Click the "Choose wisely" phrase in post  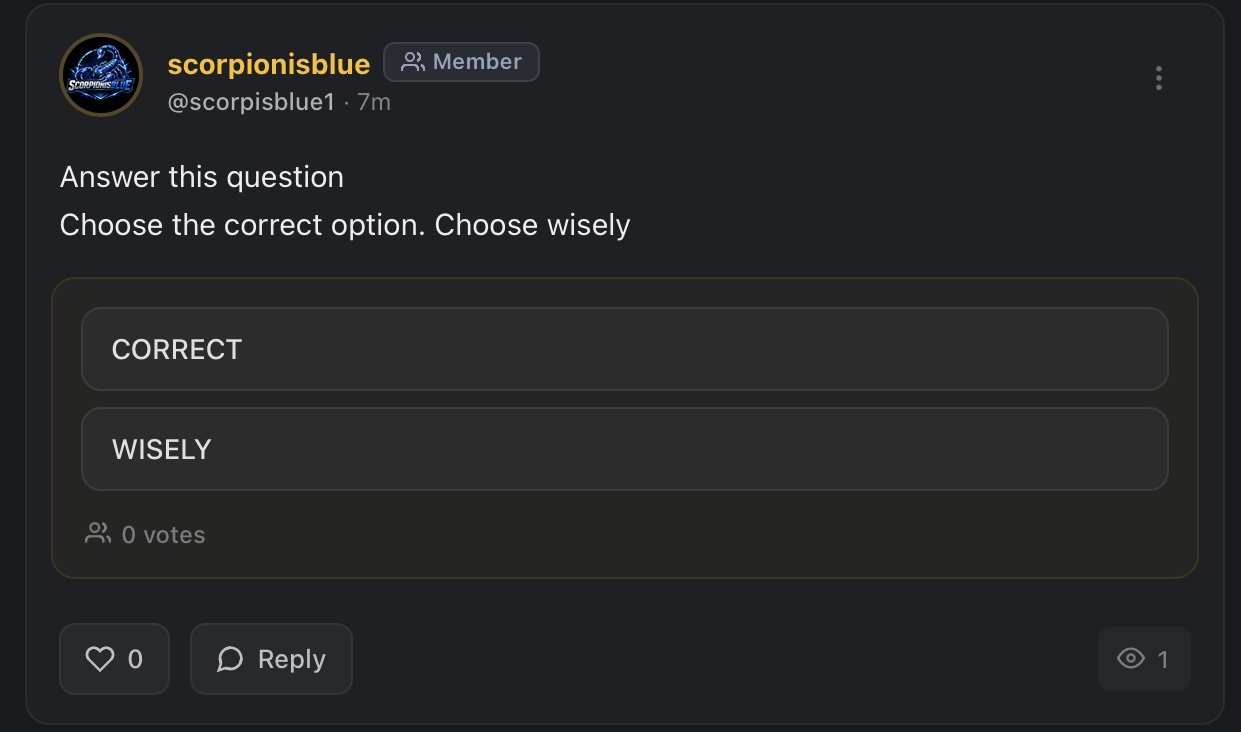[532, 225]
